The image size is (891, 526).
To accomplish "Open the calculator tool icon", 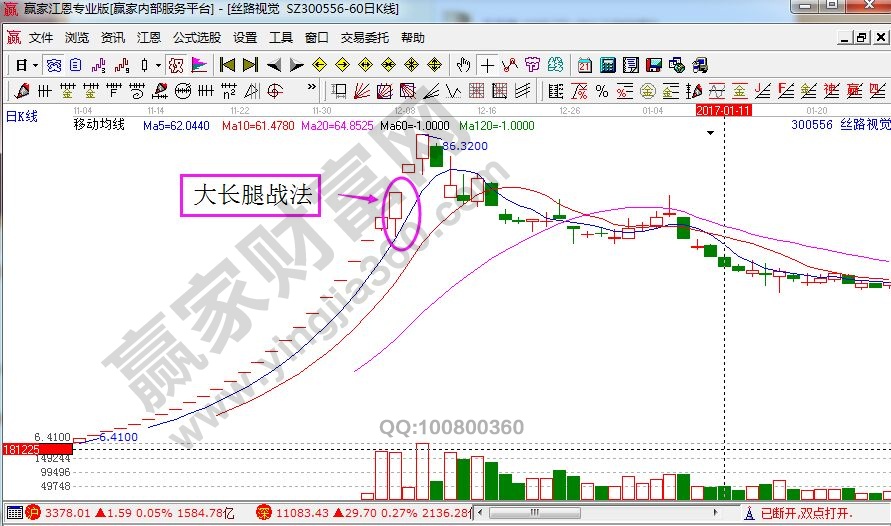I will click(607, 65).
